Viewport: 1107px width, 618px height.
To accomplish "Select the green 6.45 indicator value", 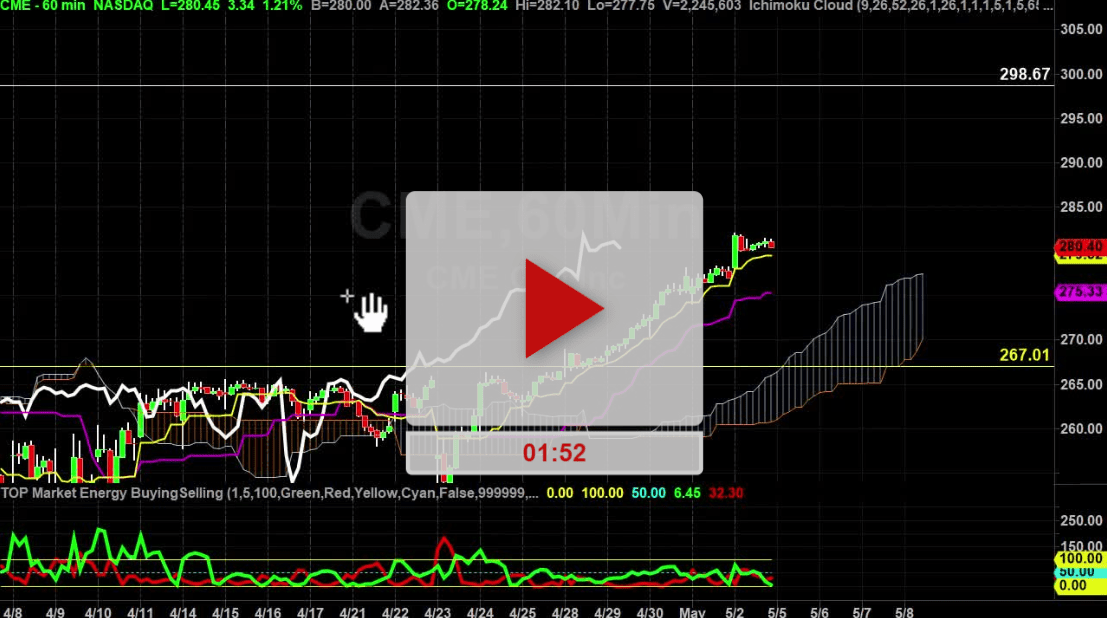I will 687,493.
